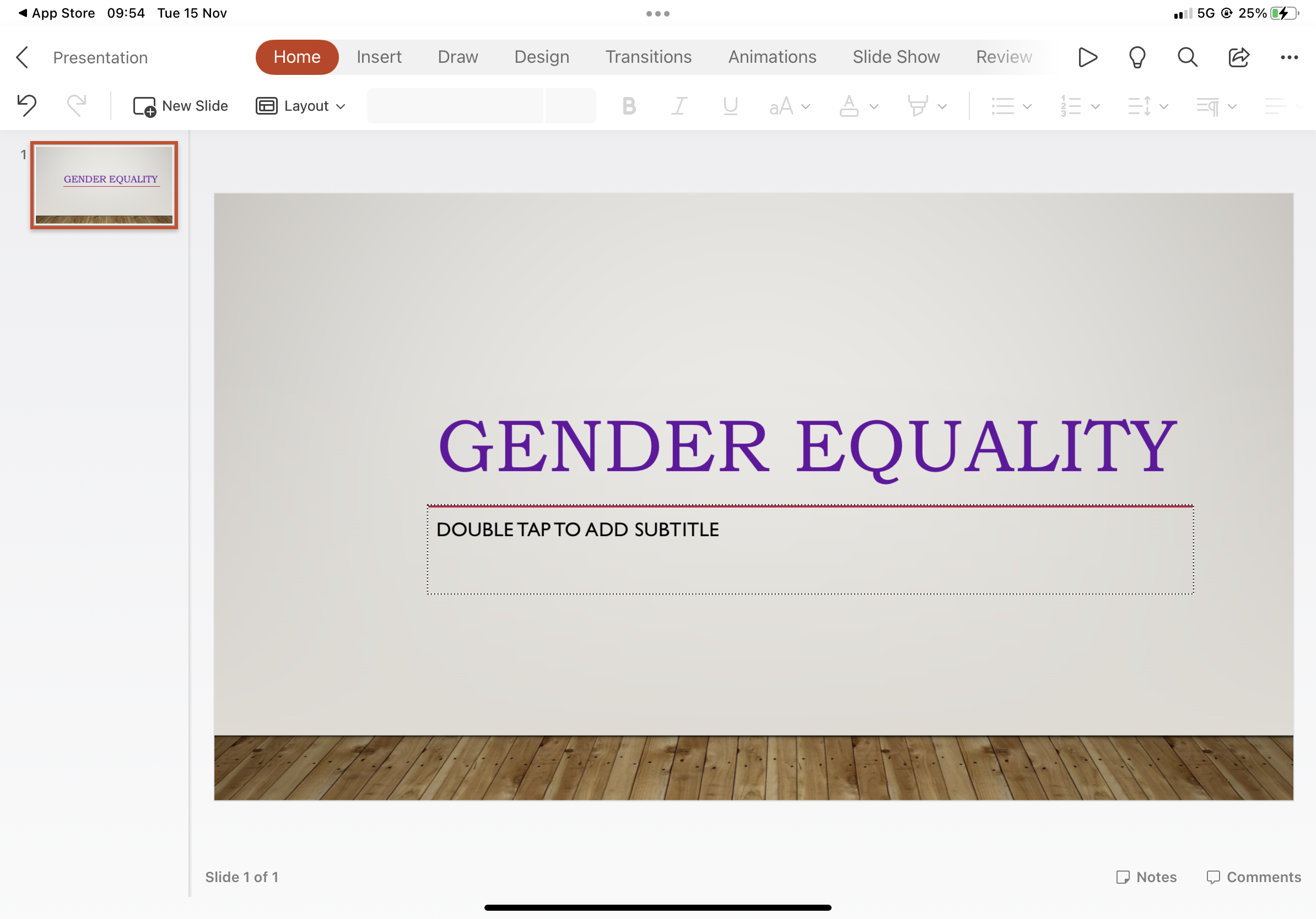
Task: Select slide 1 thumbnail
Action: click(104, 185)
